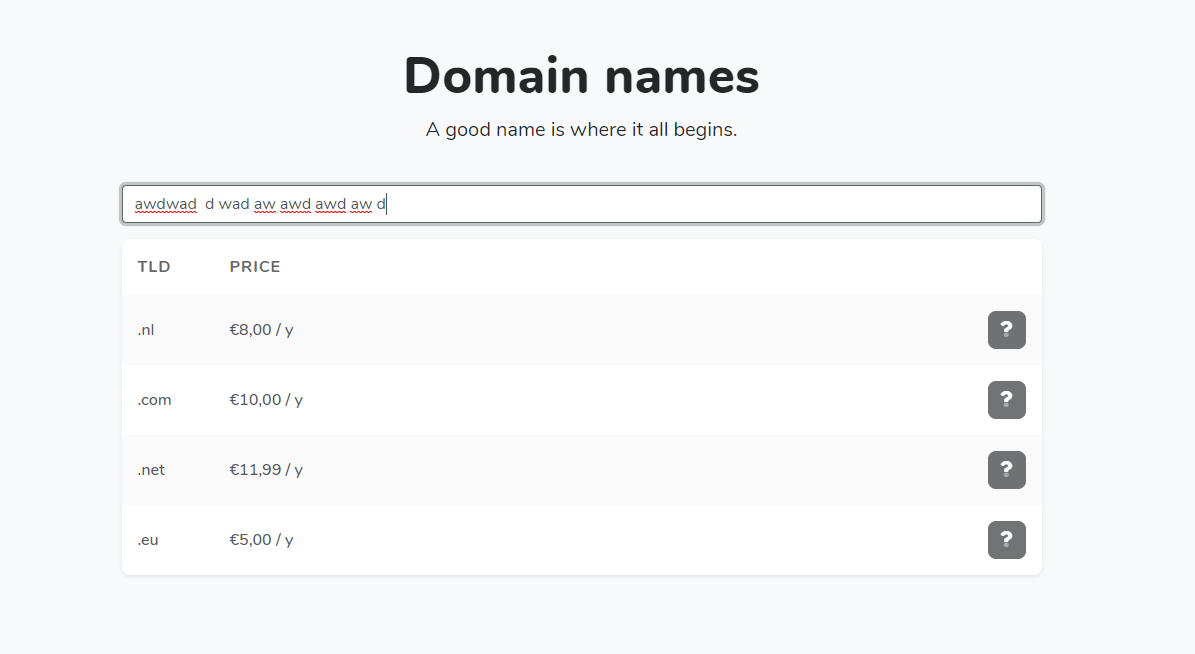Click the "Domain names" page heading
Viewport: 1195px width, 654px height.
point(581,76)
